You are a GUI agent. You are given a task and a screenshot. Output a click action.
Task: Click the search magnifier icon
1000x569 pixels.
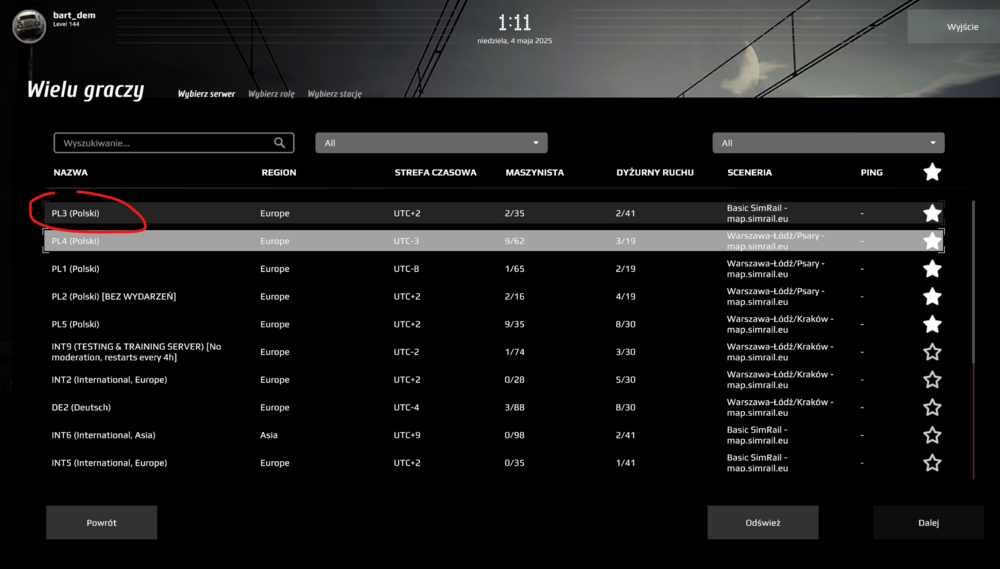[280, 143]
